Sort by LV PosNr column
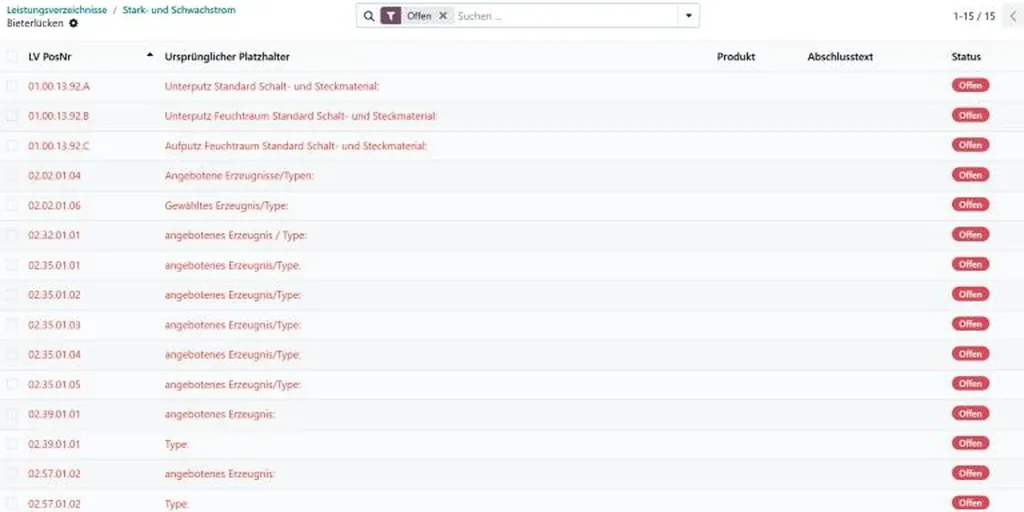1024x512 pixels. click(x=50, y=57)
